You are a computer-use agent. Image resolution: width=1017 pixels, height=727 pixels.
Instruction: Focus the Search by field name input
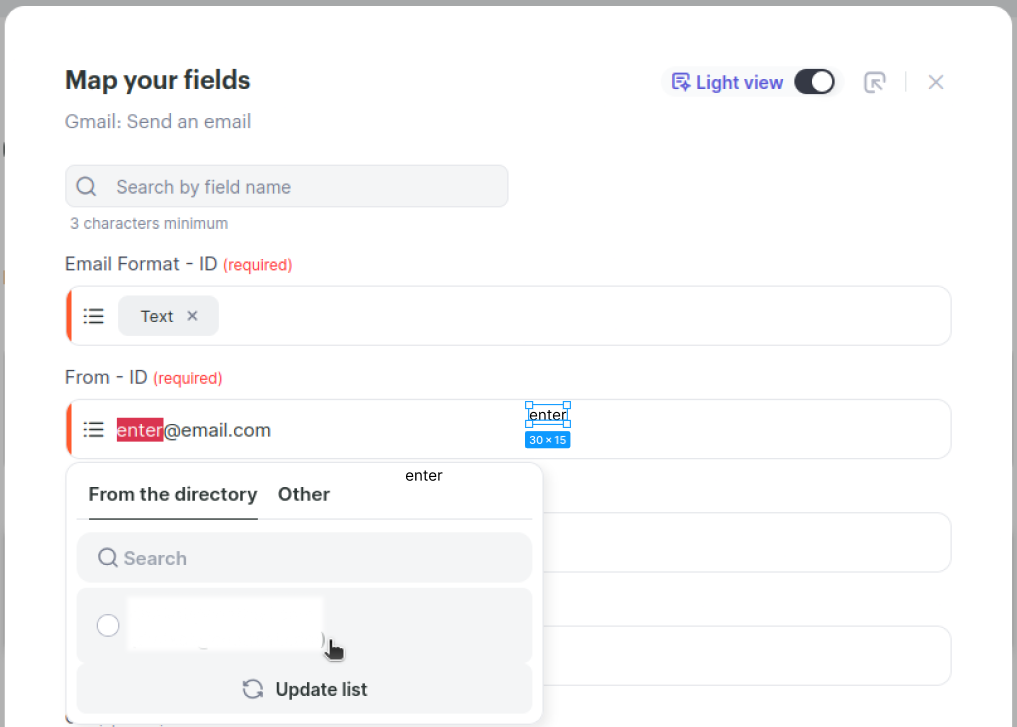[x=300, y=187]
